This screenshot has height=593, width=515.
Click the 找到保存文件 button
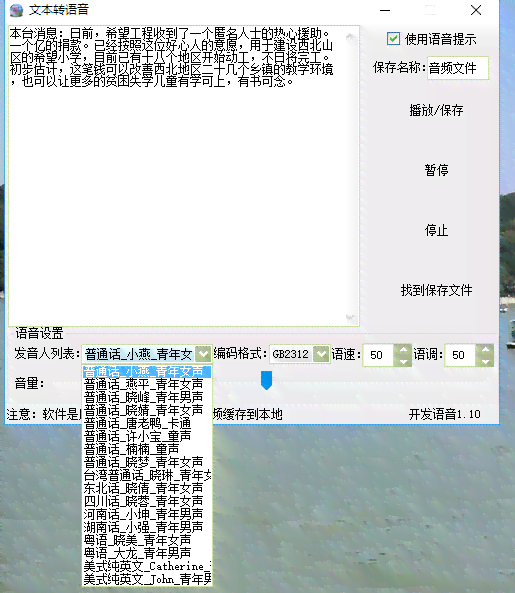[x=436, y=290]
